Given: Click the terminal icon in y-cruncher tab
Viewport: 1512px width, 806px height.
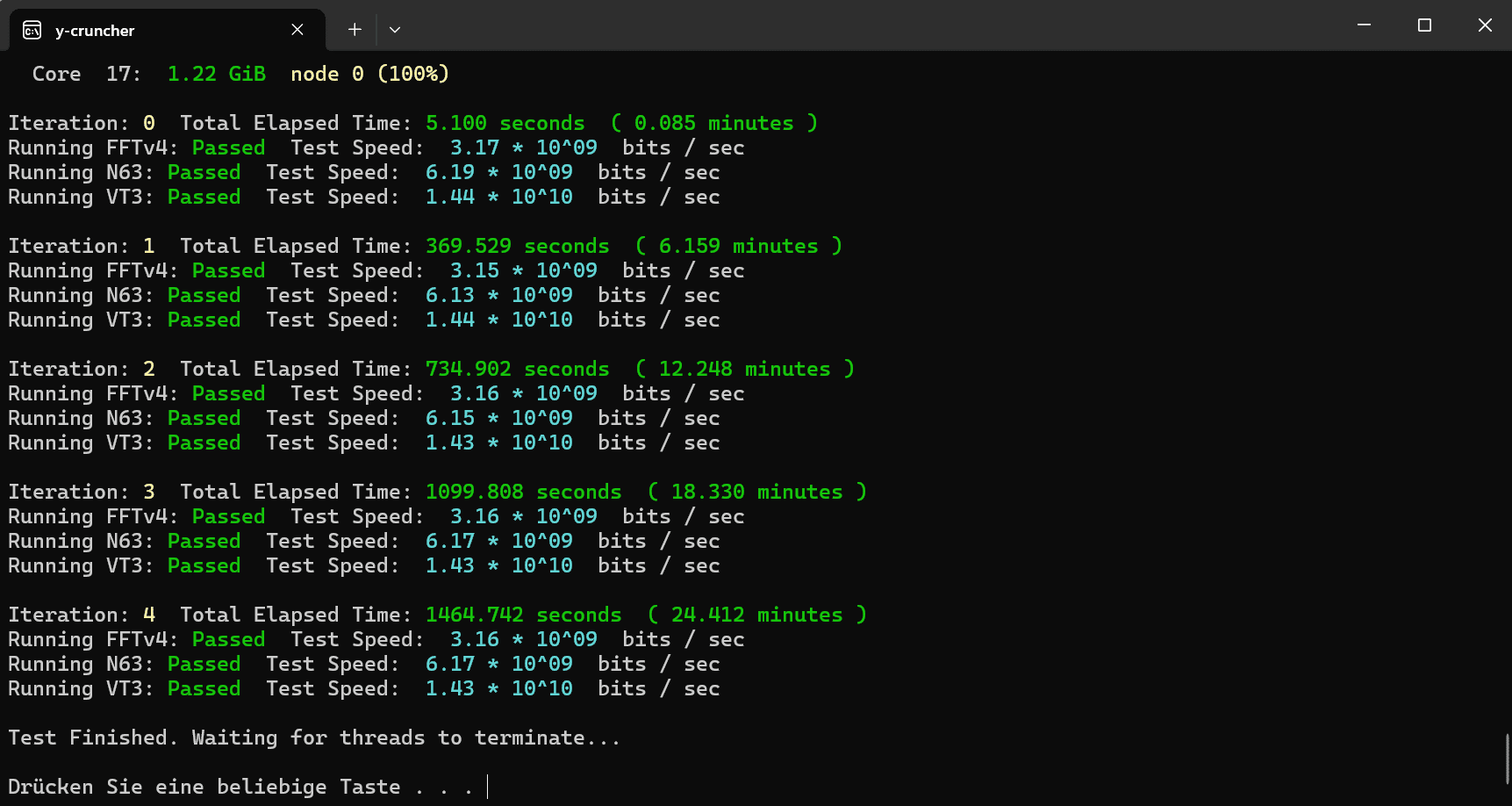Looking at the screenshot, I should pyautogui.click(x=32, y=31).
